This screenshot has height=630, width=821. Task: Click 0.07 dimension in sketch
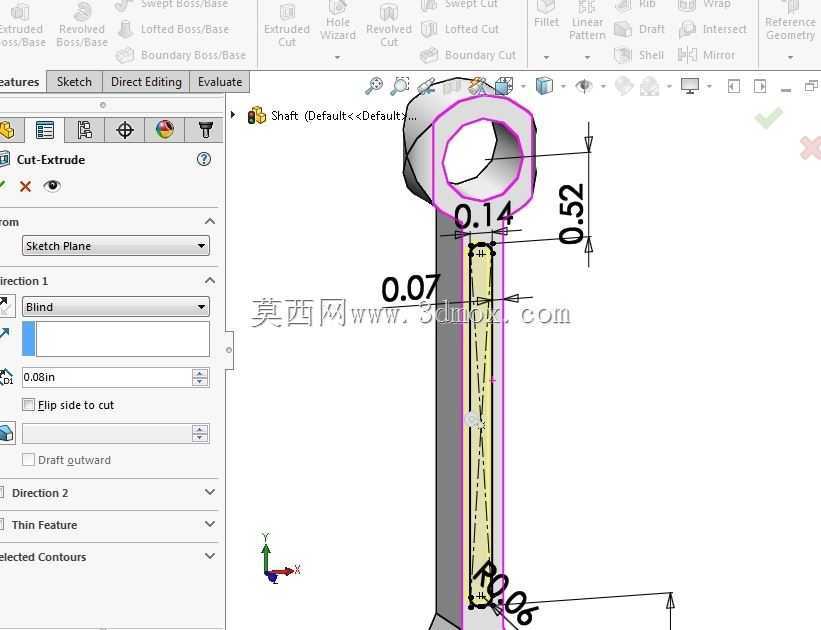[410, 289]
